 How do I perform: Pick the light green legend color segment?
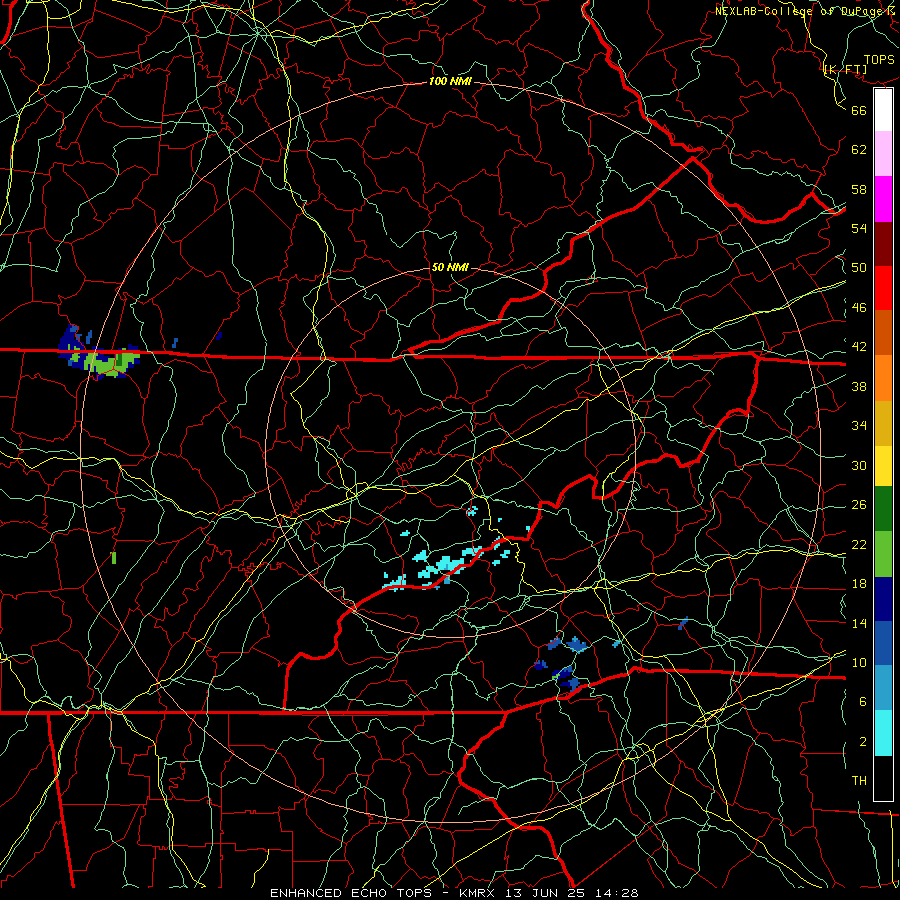(883, 554)
